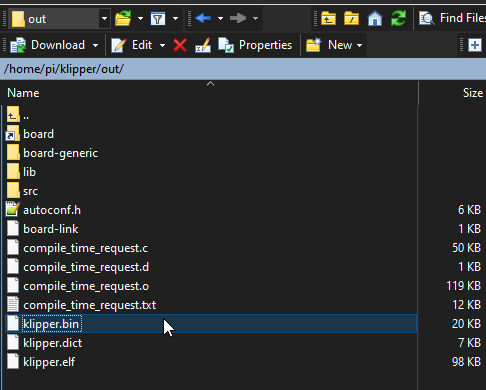Click the Parent directory folder icon
The image size is (486, 390).
pyautogui.click(x=328, y=18)
